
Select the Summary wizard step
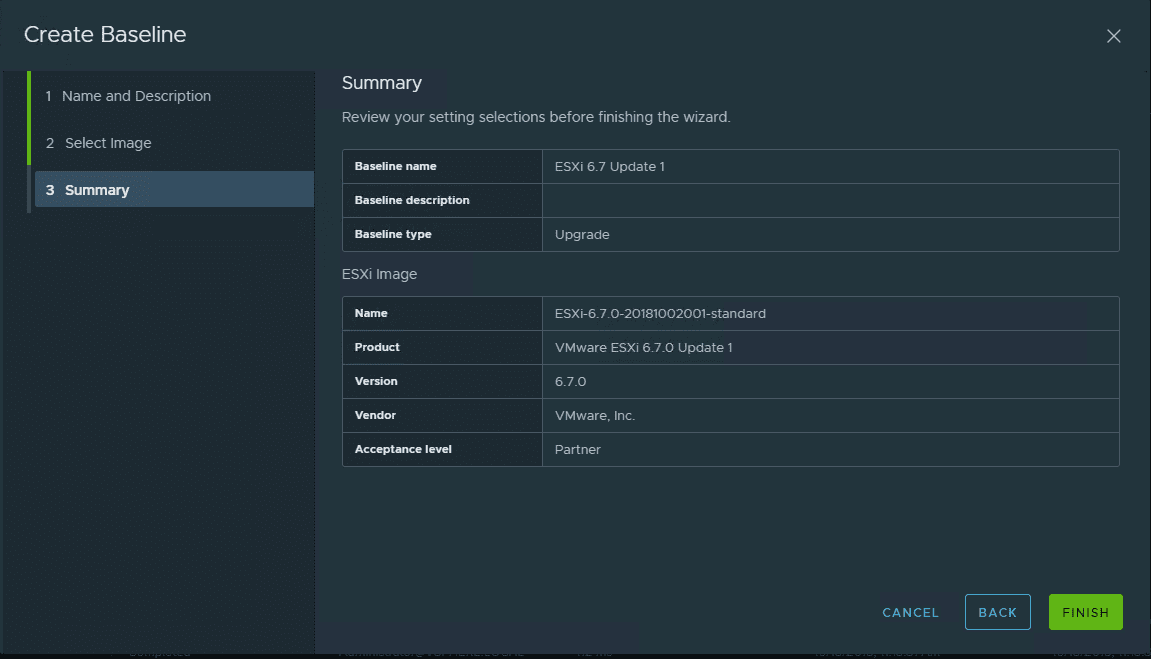point(97,190)
